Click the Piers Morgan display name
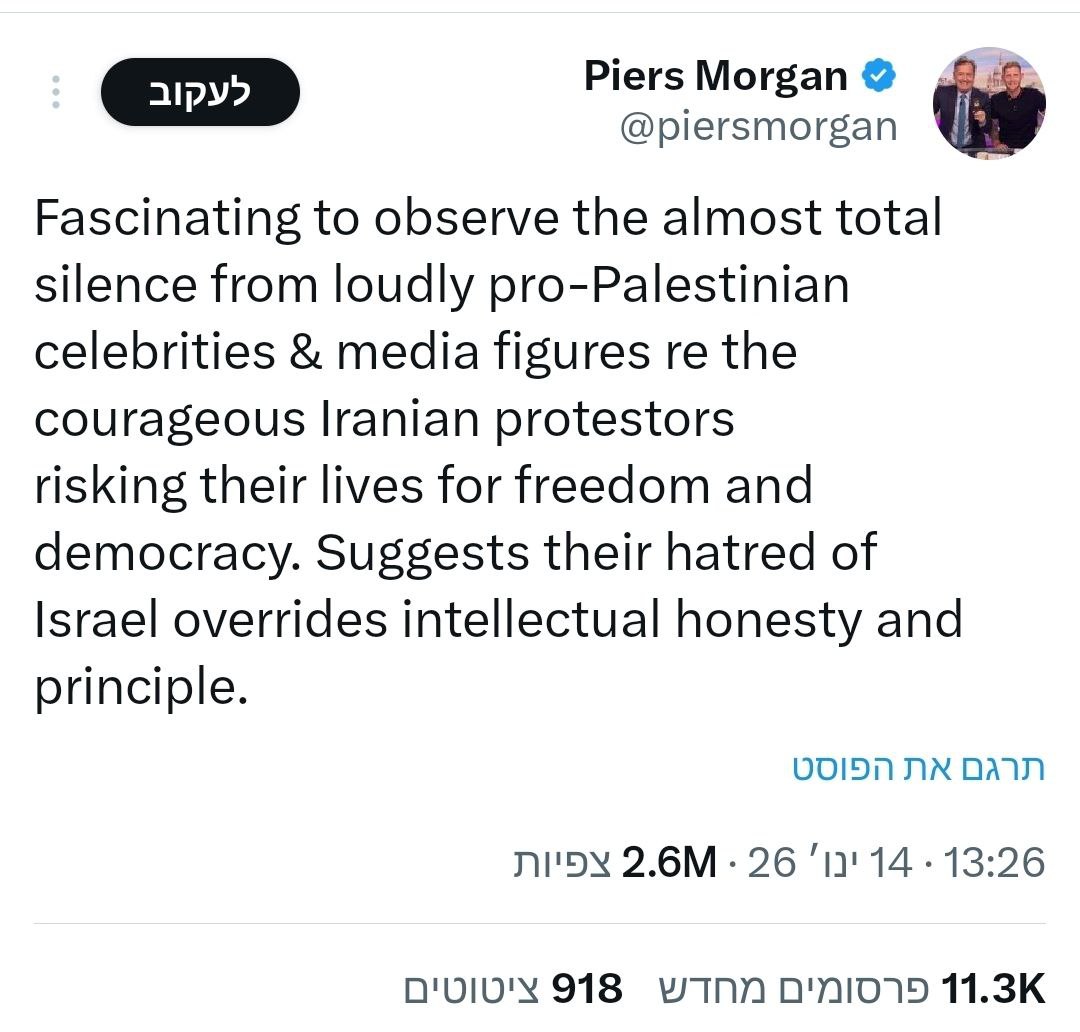 point(715,77)
